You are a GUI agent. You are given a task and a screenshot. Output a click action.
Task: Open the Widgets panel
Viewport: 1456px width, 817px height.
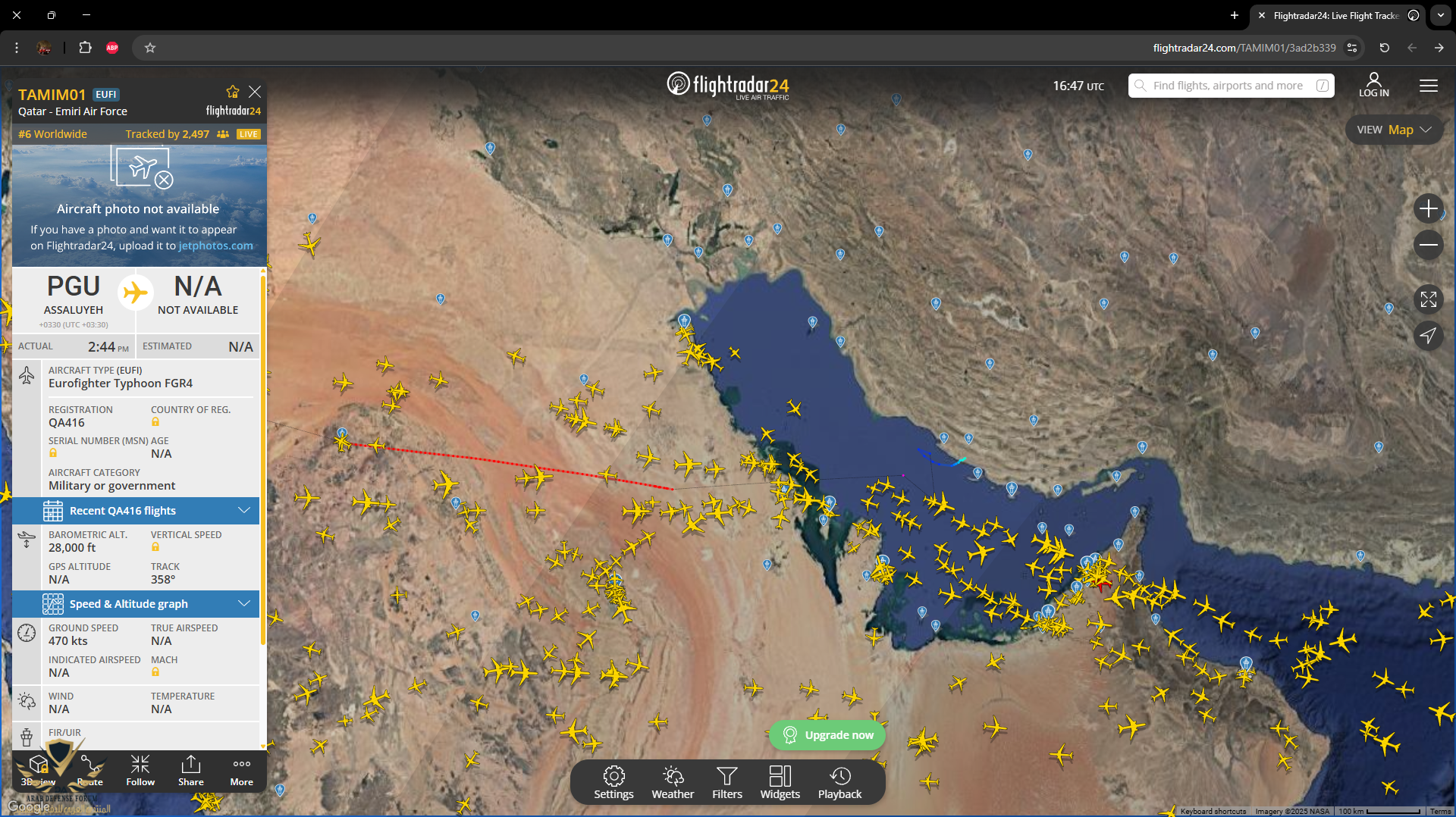click(x=780, y=782)
